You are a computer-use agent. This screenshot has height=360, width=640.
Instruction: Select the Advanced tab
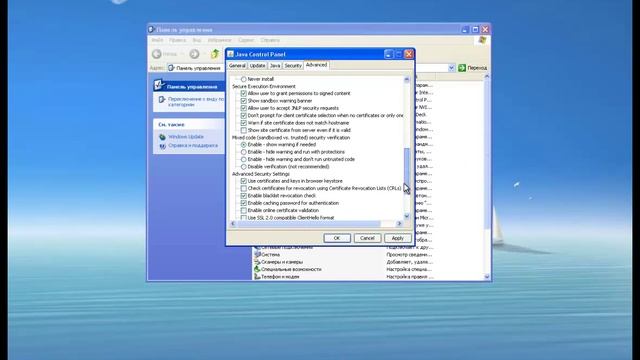coord(316,65)
